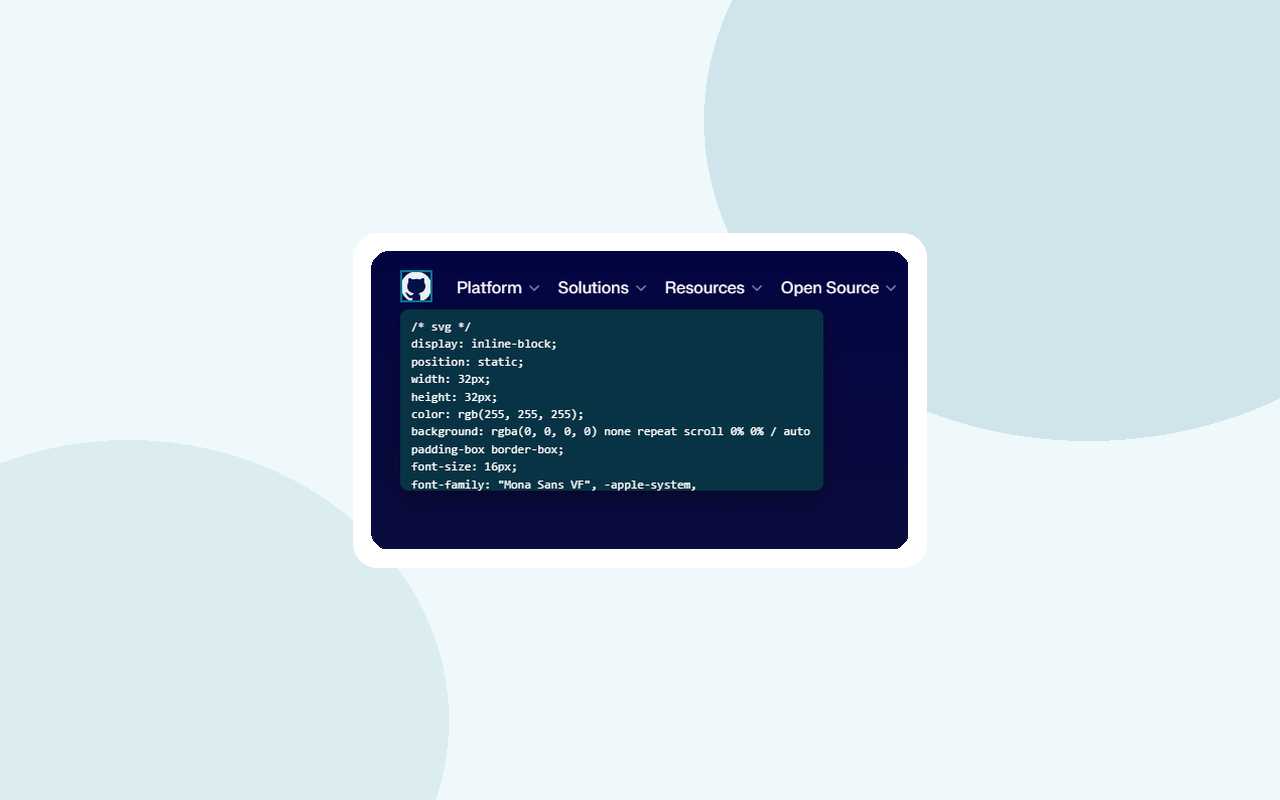Viewport: 1280px width, 800px height.
Task: Click the 'display: inline-block;' line
Action: tap(484, 344)
